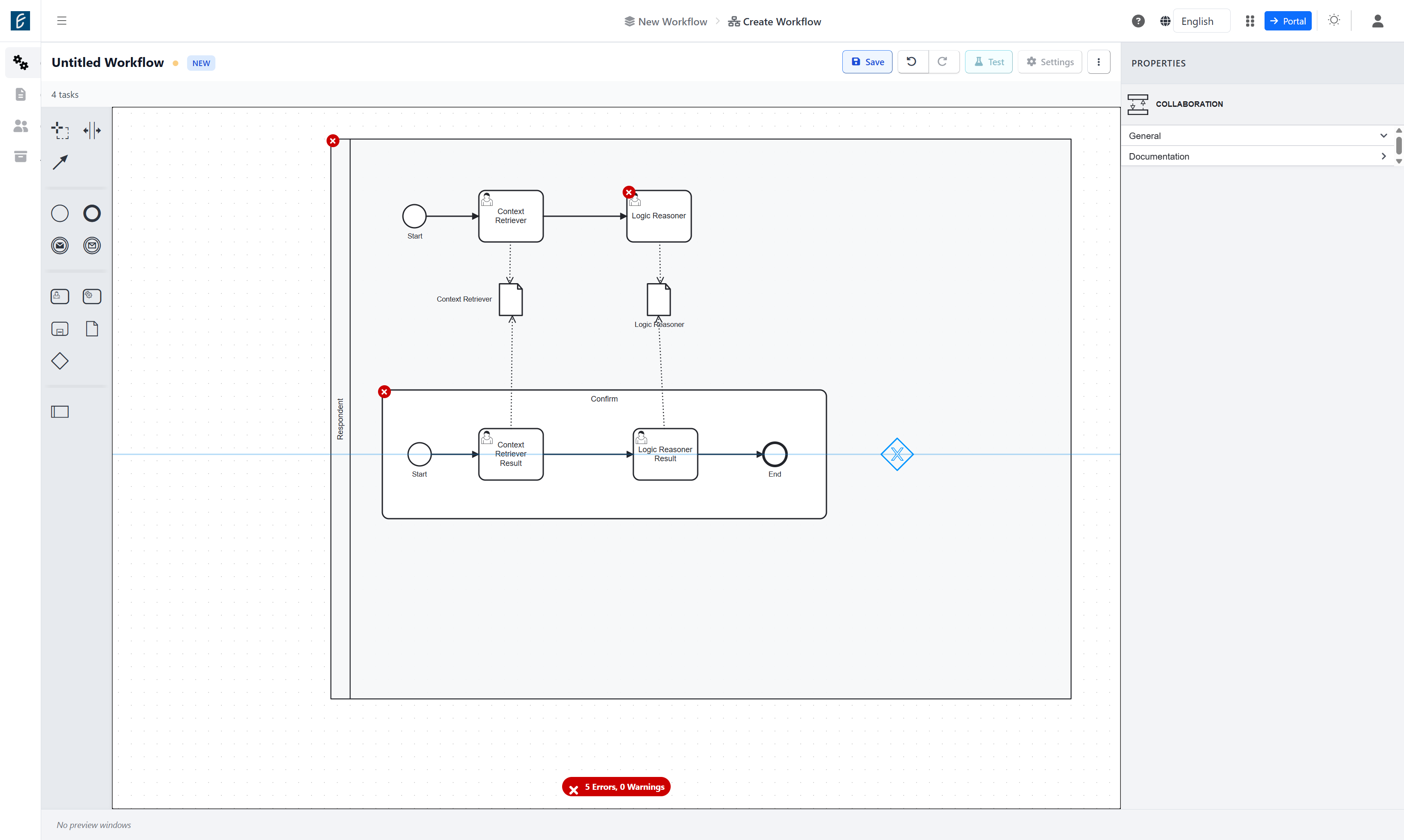Viewport: 1404px width, 840px height.
Task: Open the documents sidebar icon
Action: tap(20, 94)
